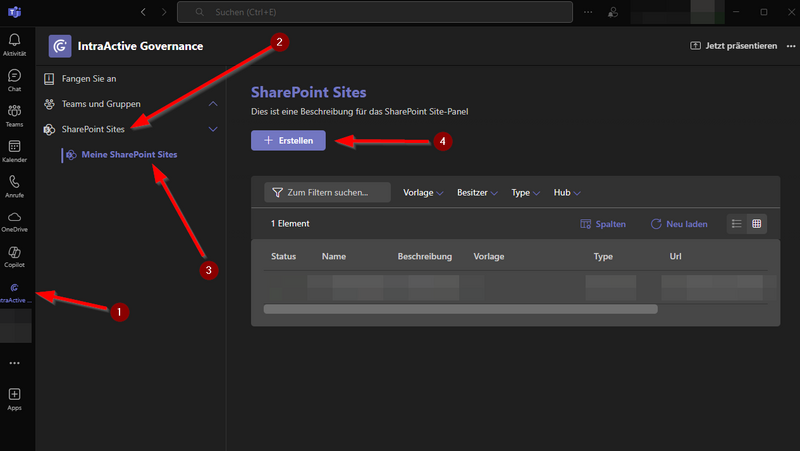Go to Teams in the left rail
The width and height of the screenshot is (800, 451).
click(x=14, y=115)
